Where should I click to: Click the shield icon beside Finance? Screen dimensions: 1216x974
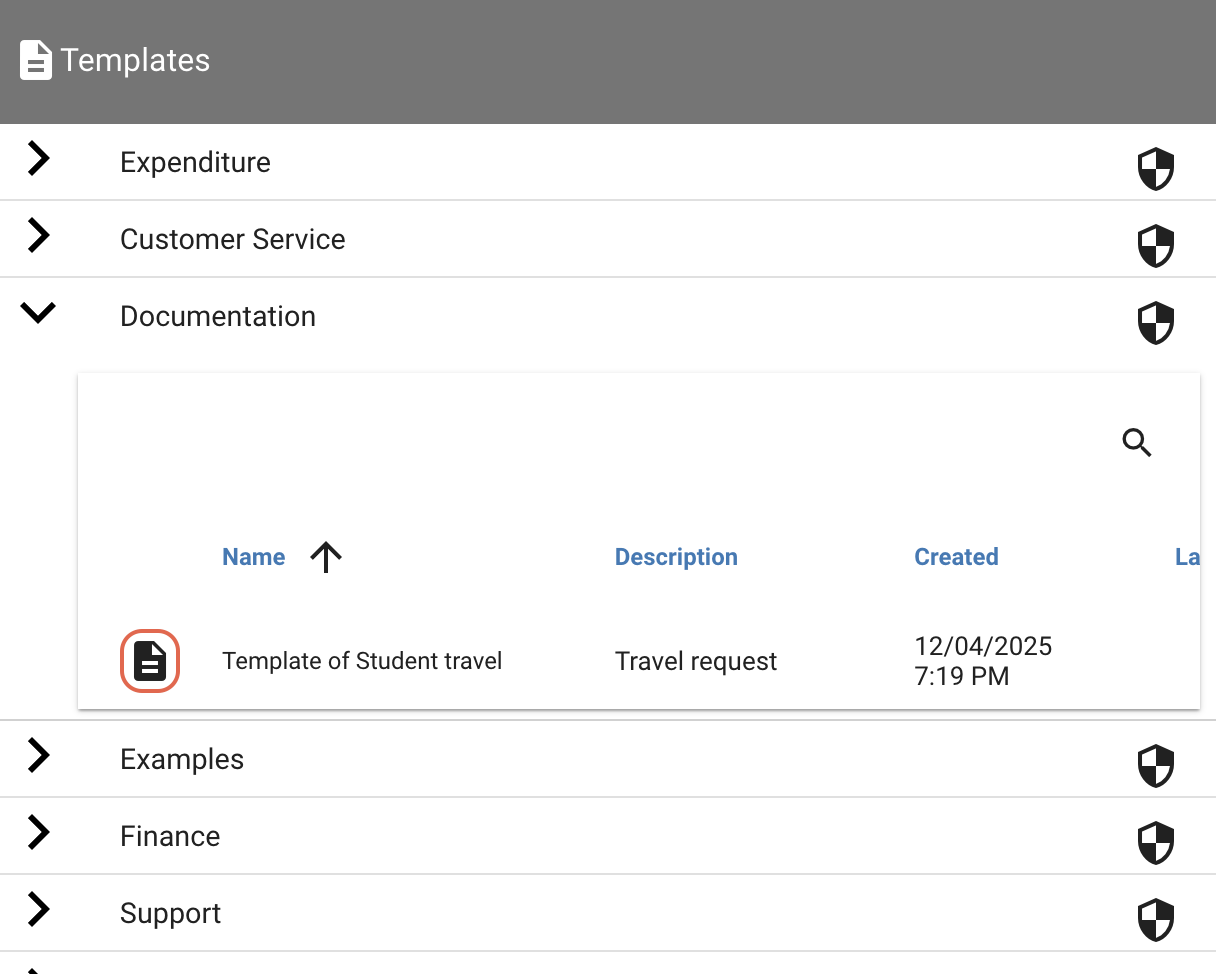[1155, 842]
